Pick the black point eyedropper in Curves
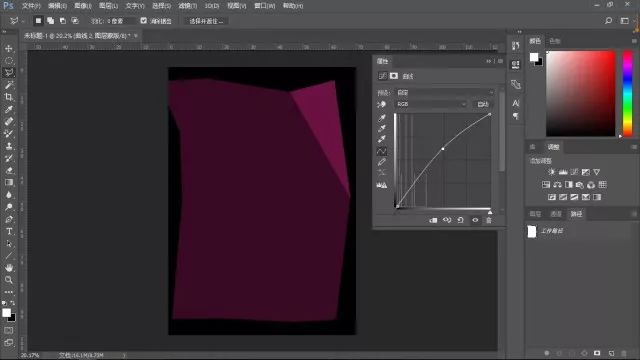Screen dimensions: 640x360 click(x=382, y=118)
